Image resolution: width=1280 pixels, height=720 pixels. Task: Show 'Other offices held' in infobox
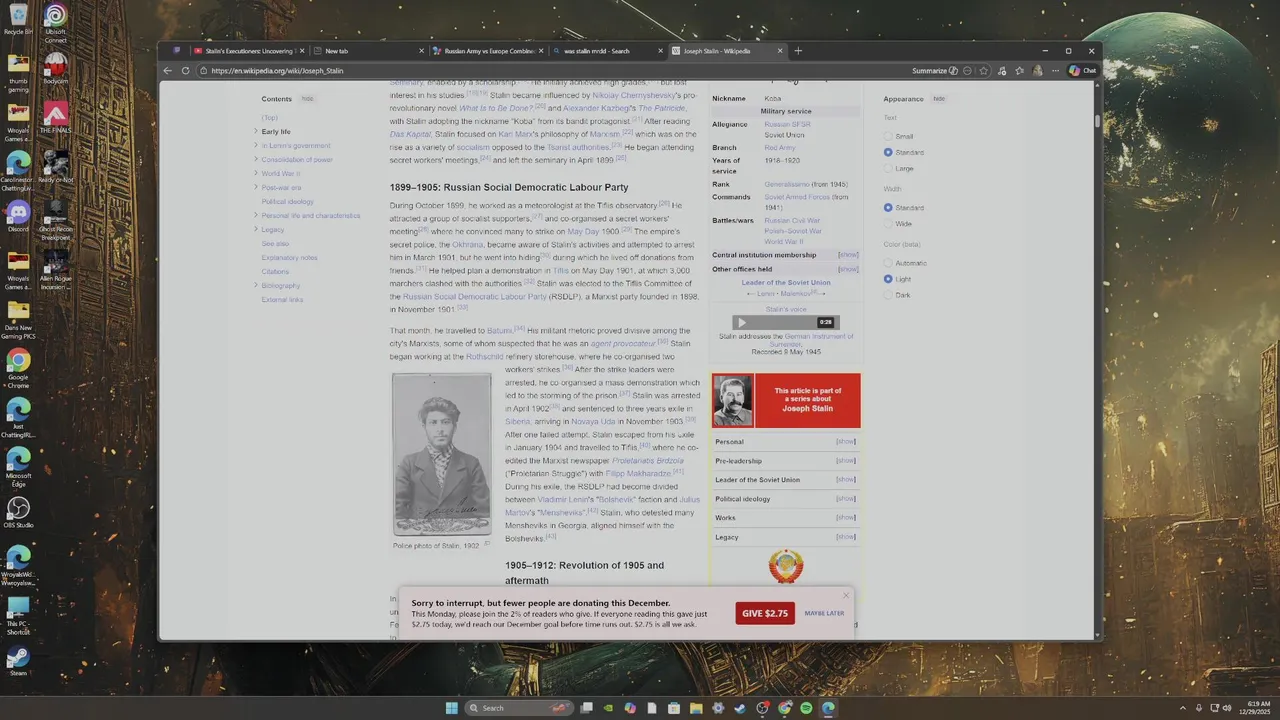pos(848,269)
